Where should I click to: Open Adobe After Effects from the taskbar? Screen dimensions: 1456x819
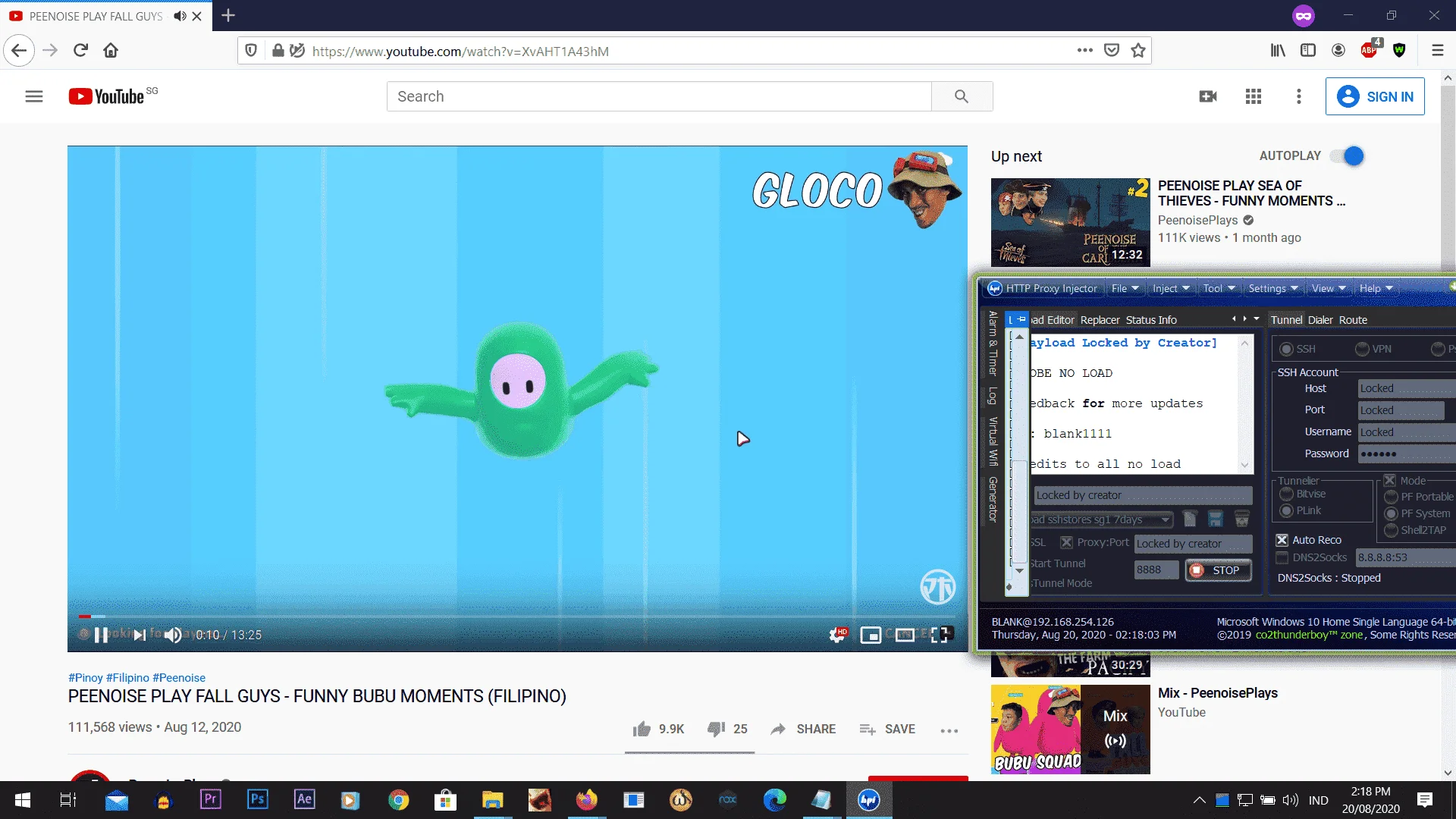305,800
